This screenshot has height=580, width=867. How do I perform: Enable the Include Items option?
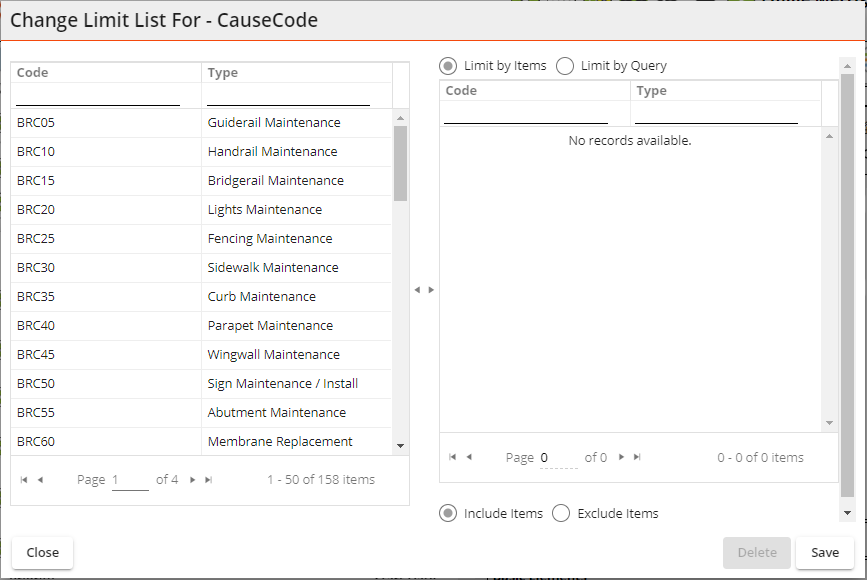(449, 513)
